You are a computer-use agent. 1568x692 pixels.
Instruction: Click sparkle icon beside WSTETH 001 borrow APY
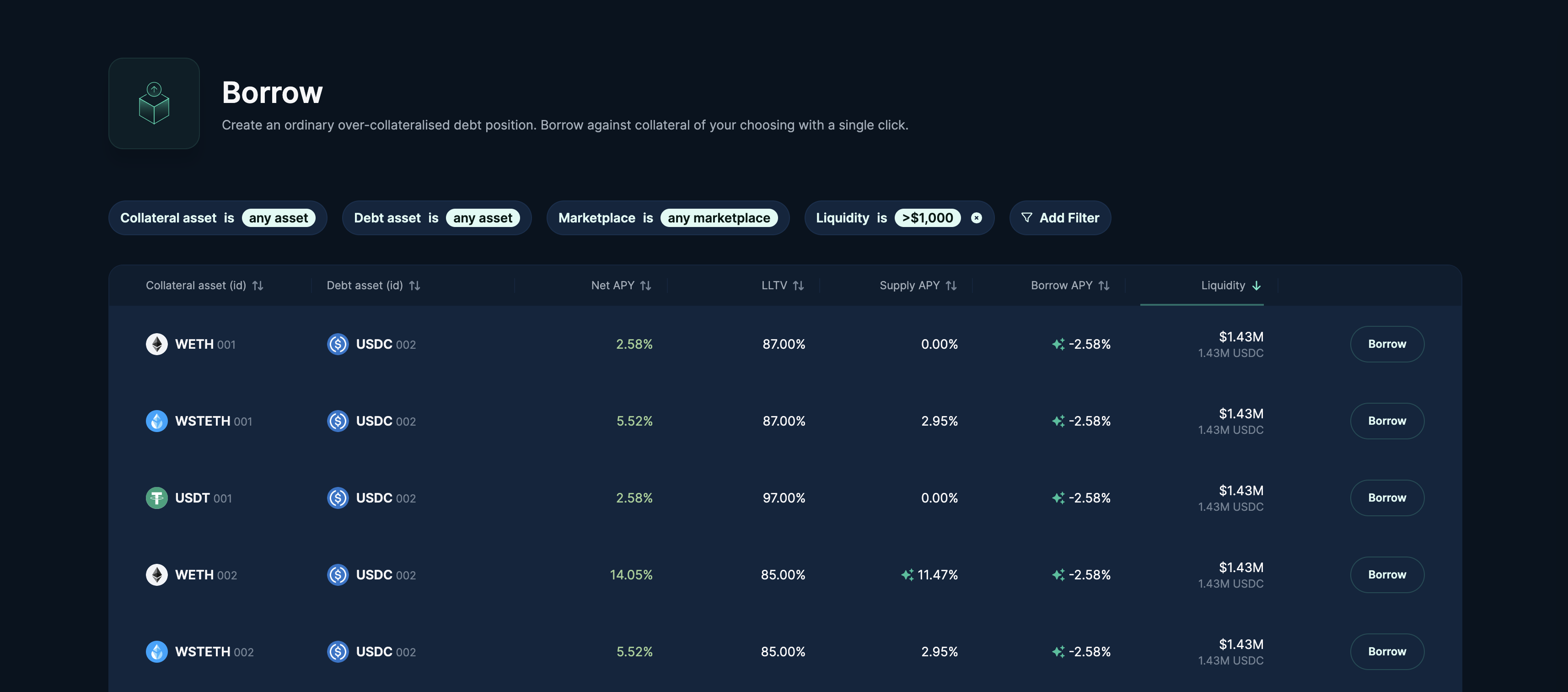[1058, 421]
